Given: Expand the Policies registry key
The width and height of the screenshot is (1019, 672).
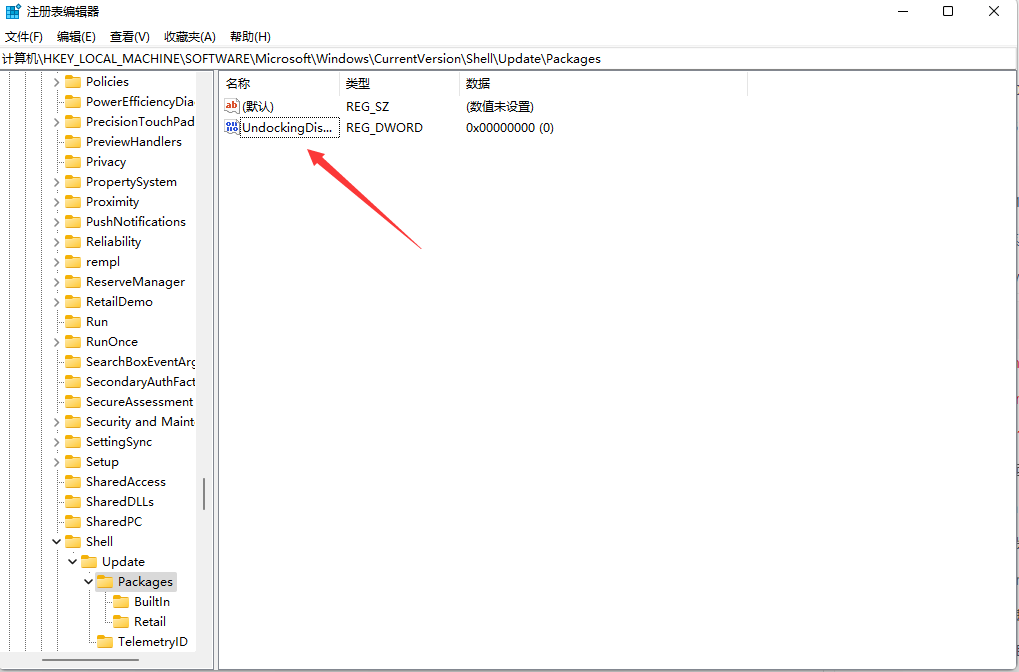Looking at the screenshot, I should point(59,81).
